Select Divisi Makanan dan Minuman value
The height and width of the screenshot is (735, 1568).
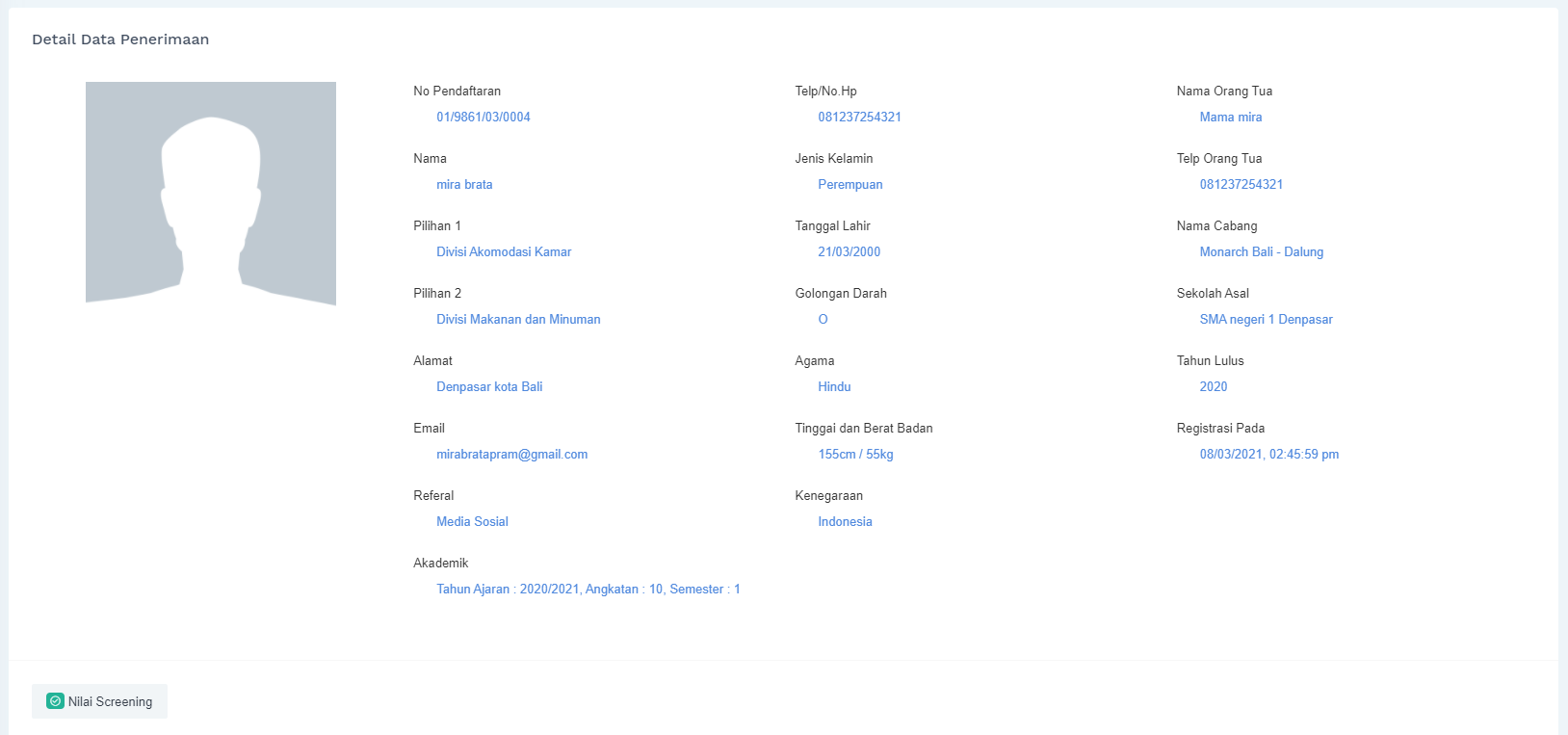pos(518,319)
